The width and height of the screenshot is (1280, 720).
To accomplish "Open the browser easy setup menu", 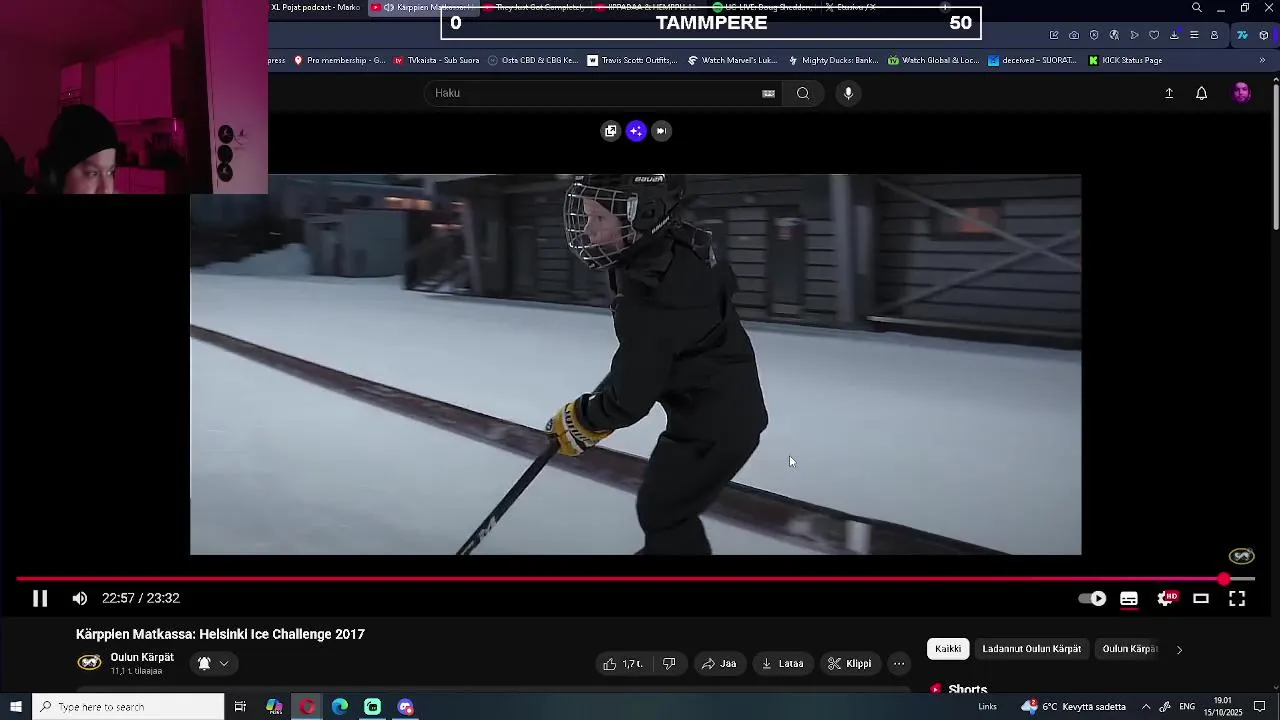I will coord(1194,35).
